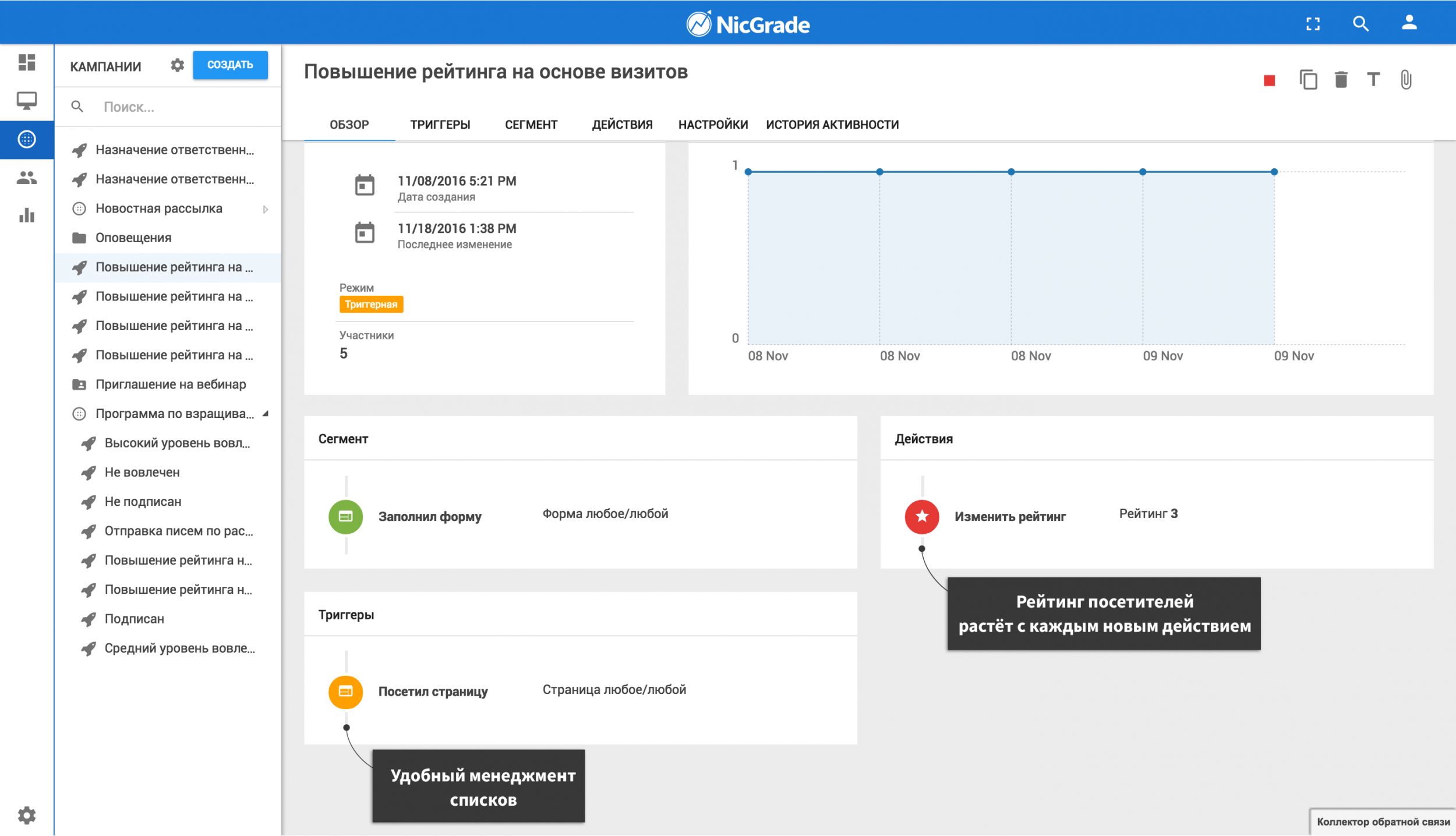
Task: Click the rename text T icon
Action: [x=1373, y=80]
